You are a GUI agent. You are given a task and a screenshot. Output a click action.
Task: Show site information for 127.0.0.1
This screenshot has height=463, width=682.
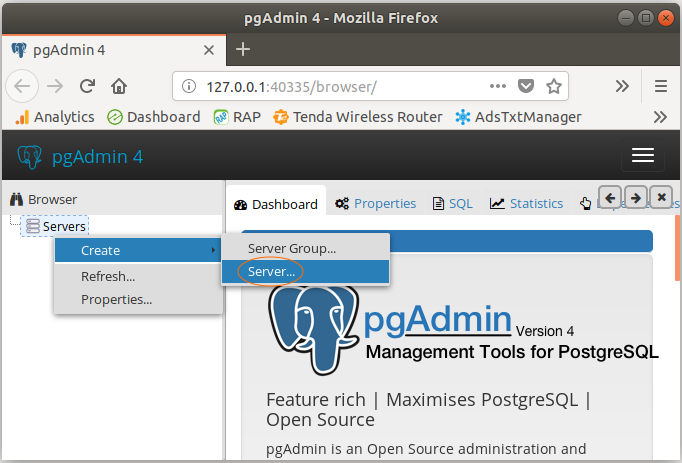(x=189, y=86)
